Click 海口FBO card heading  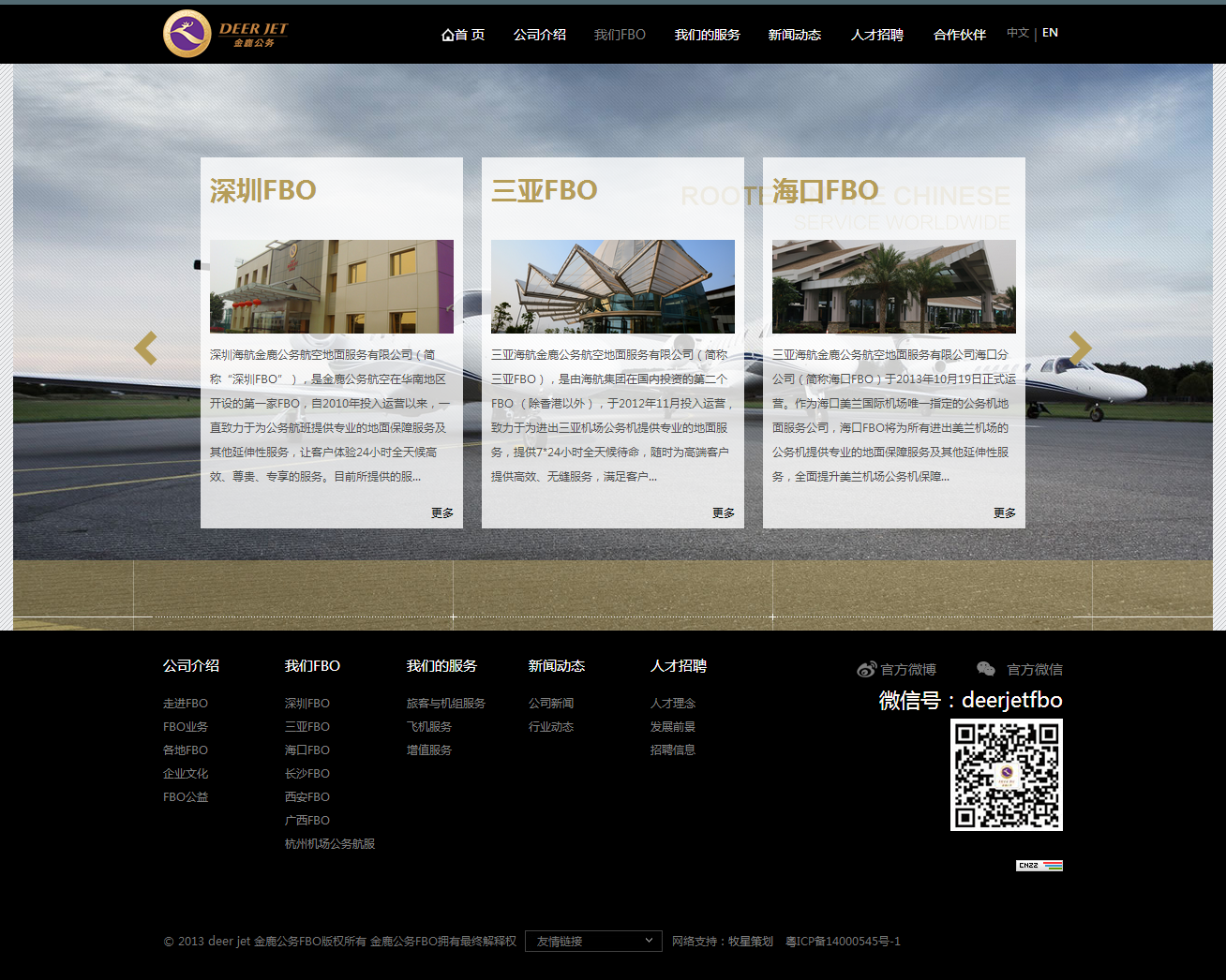[826, 190]
